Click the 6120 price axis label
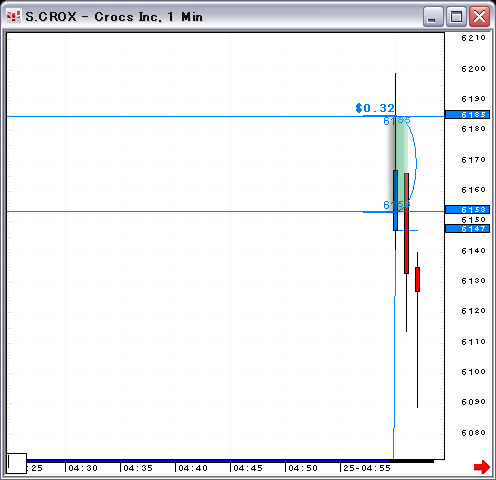Screen dimensions: 496x480 point(473,311)
